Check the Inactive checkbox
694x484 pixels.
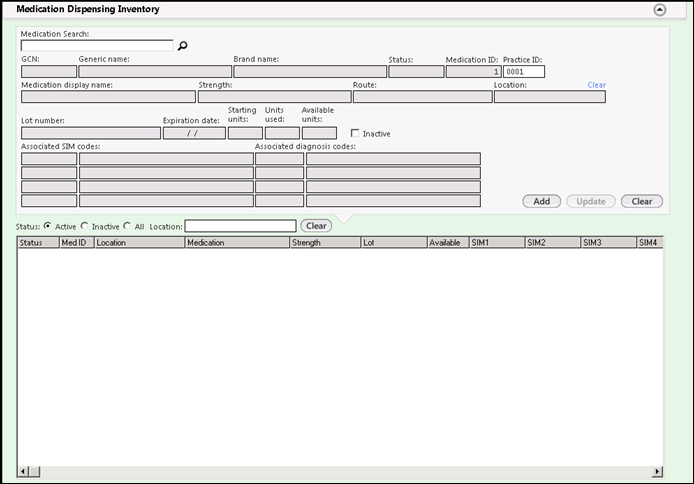pyautogui.click(x=355, y=133)
